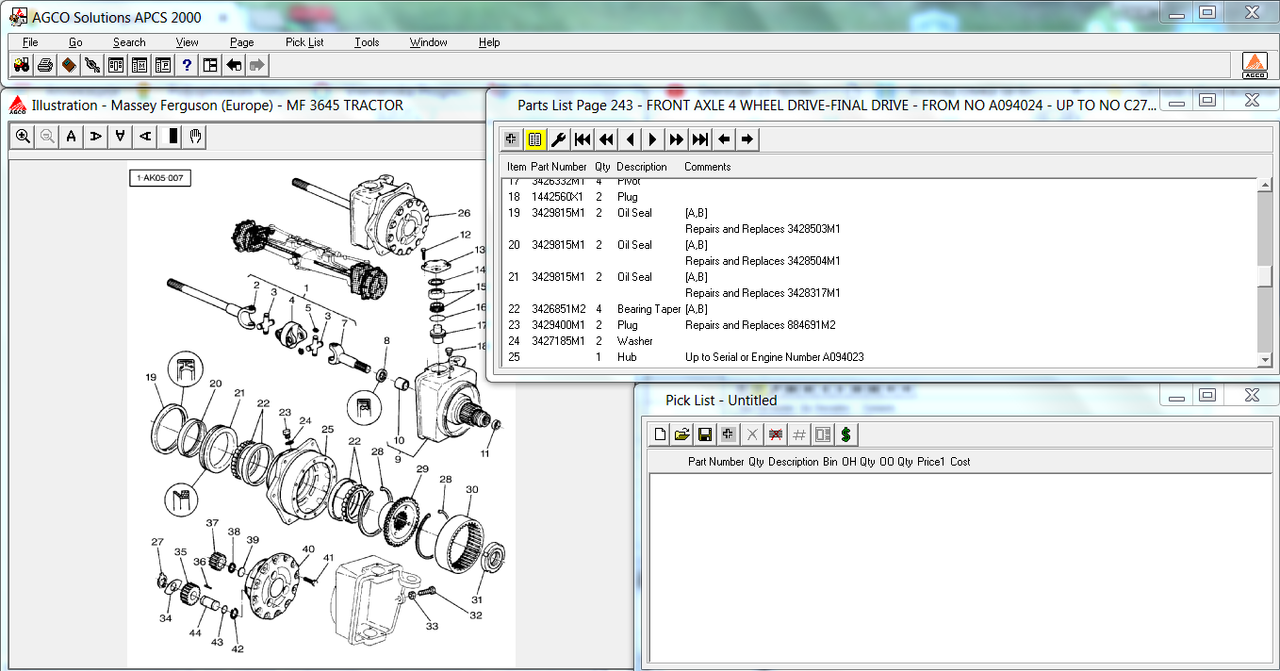
Task: Click the Parts List scrollbar up arrow
Action: (x=1265, y=186)
